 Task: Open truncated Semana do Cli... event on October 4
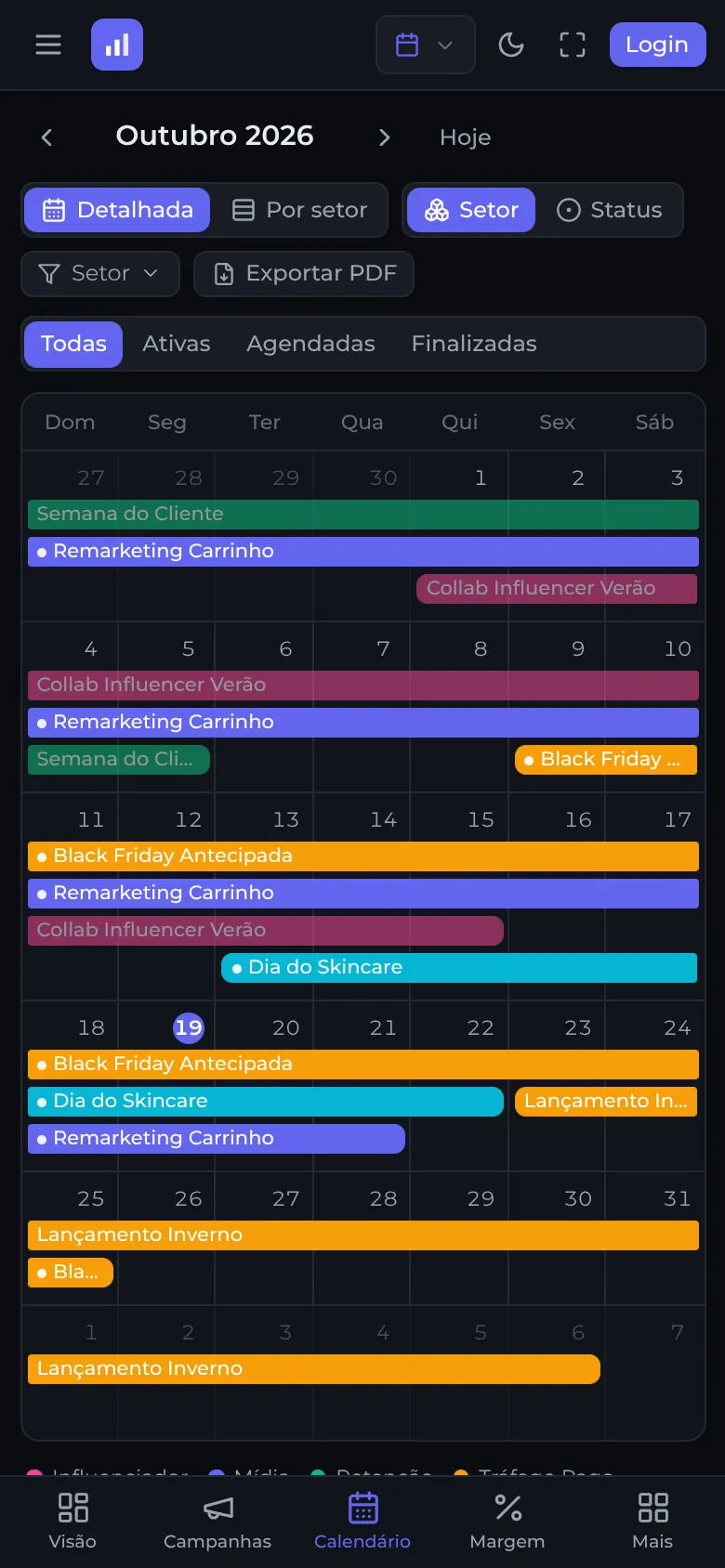point(119,759)
